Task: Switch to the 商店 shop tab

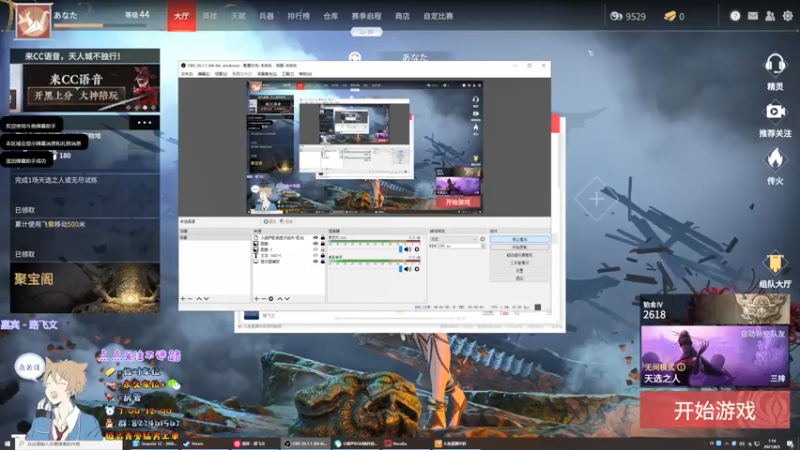Action: point(402,16)
